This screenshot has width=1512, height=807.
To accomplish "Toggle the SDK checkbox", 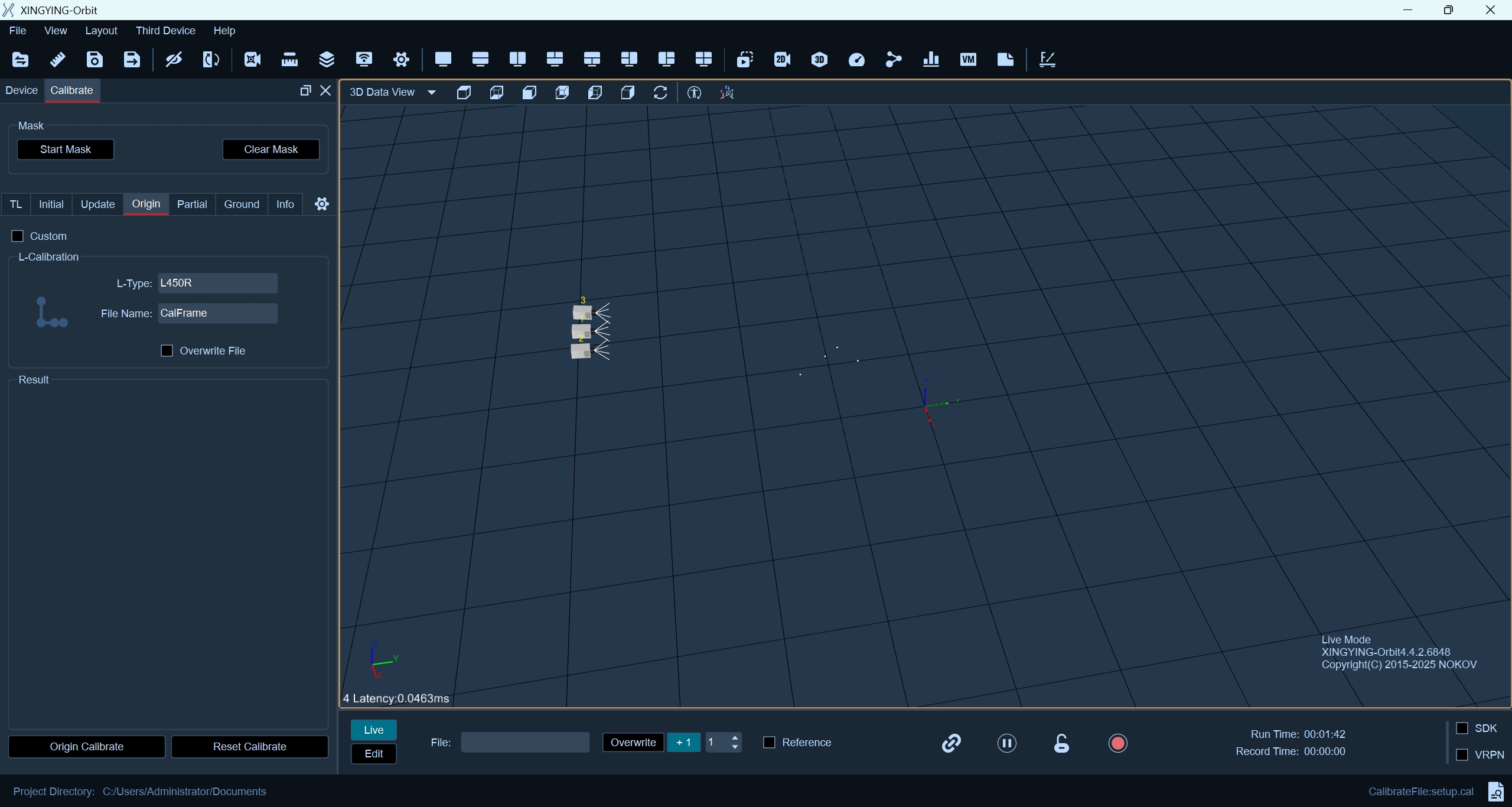I will [x=1462, y=728].
